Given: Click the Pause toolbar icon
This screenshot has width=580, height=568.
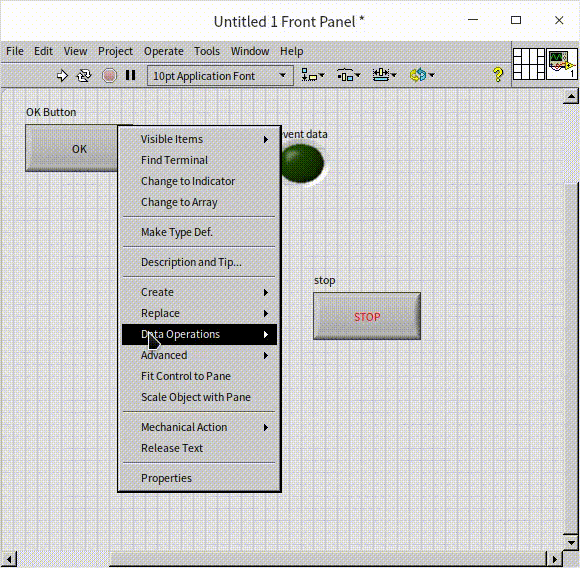Looking at the screenshot, I should pyautogui.click(x=130, y=75).
